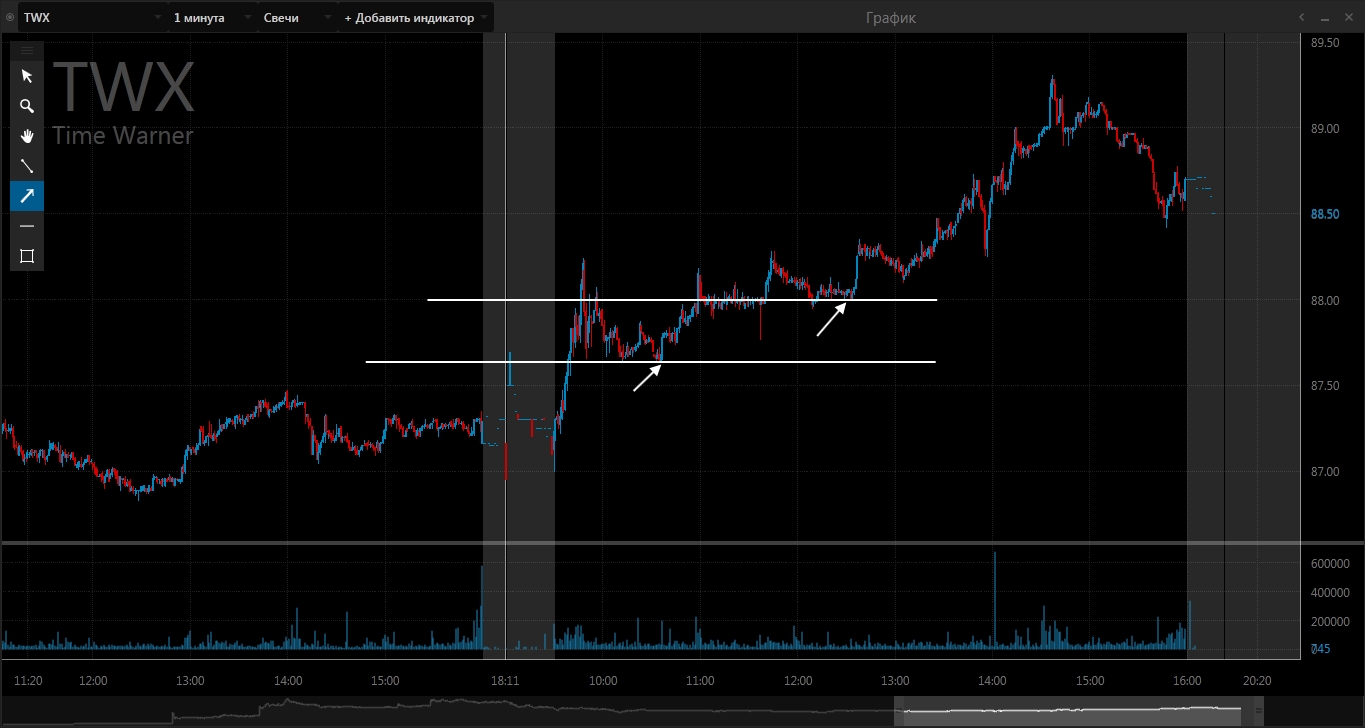1365x728 pixels.
Task: Click the 89.50 price axis label
Action: (1326, 43)
